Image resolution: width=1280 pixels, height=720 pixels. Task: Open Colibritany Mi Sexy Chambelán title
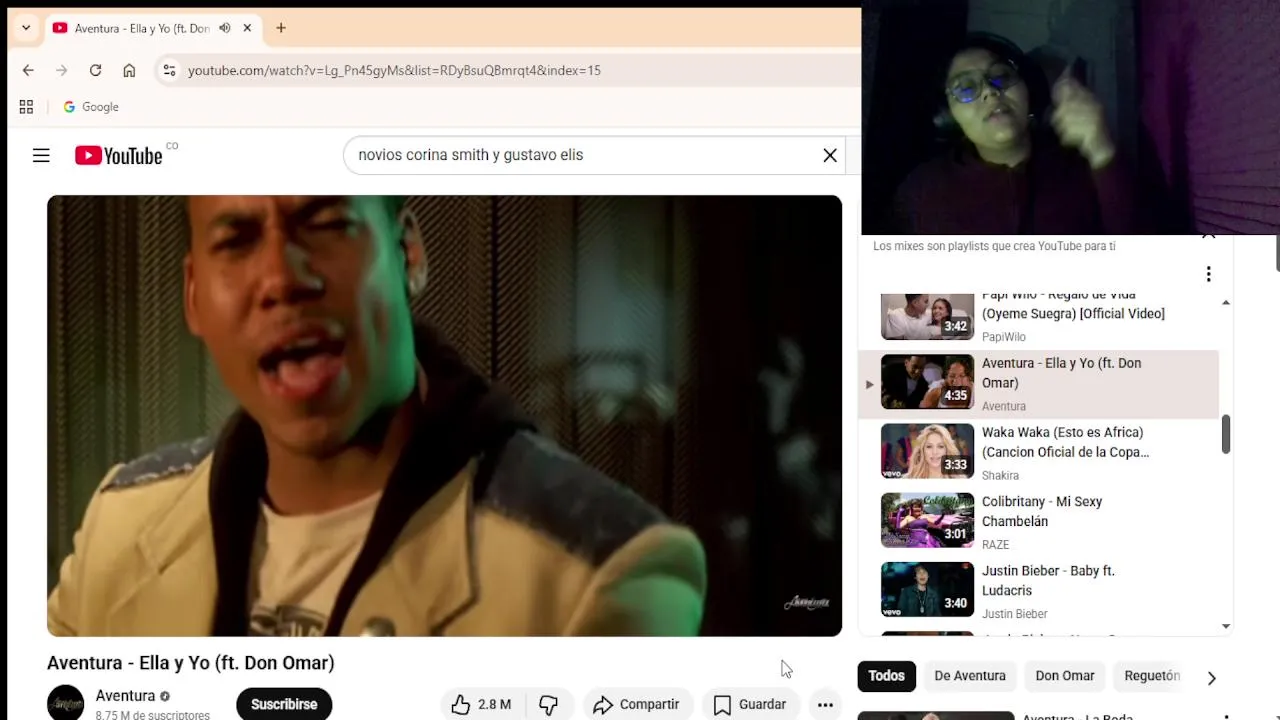pos(1042,511)
